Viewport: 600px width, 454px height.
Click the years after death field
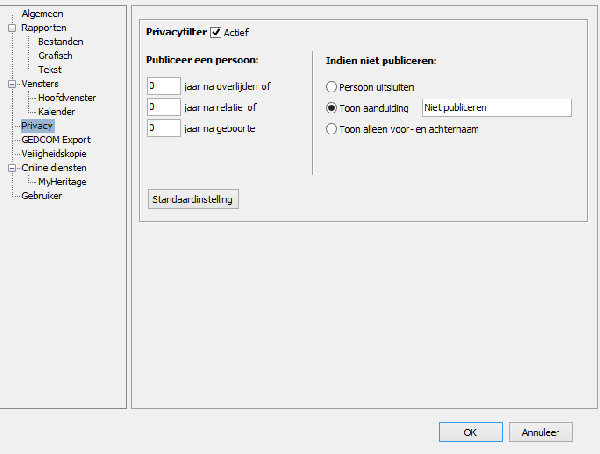pos(163,86)
